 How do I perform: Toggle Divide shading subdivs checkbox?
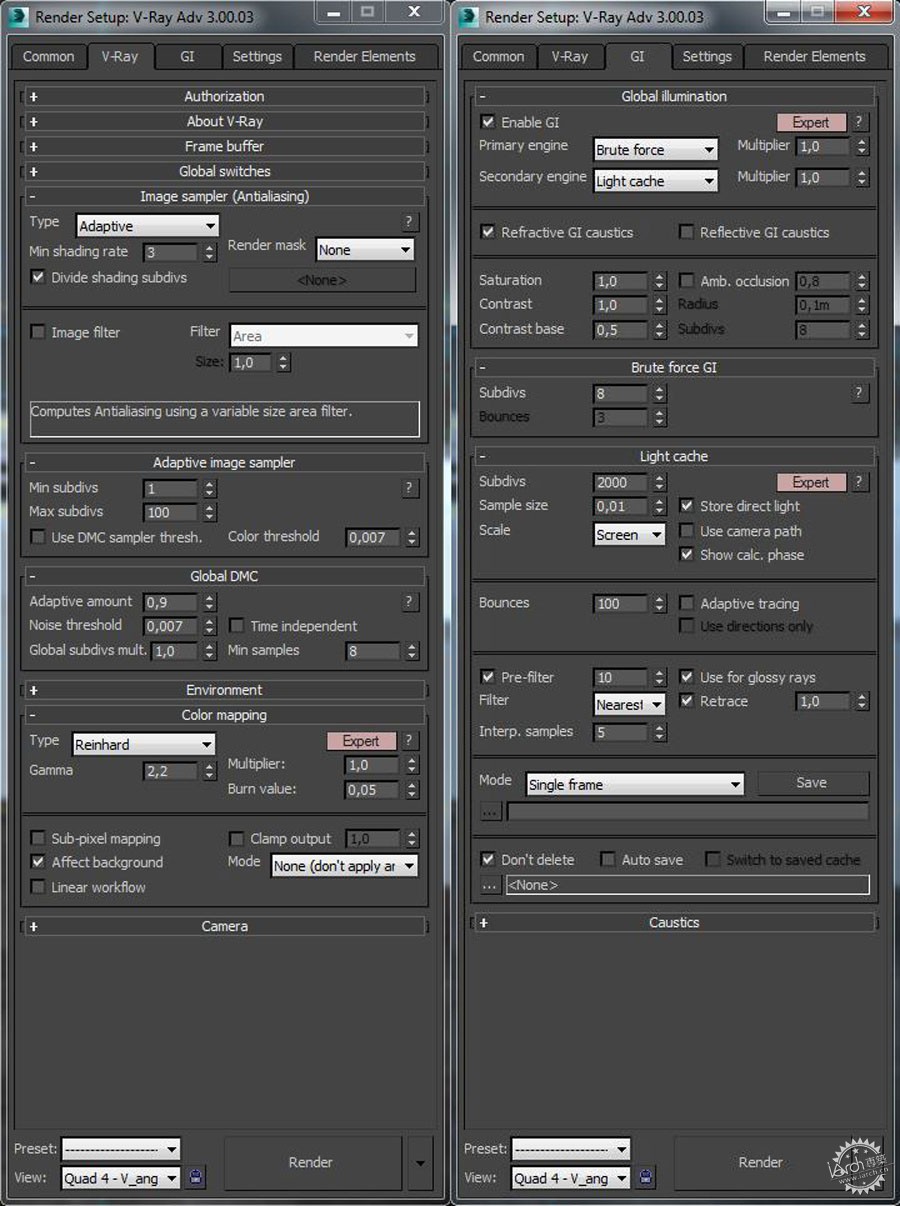coord(38,277)
